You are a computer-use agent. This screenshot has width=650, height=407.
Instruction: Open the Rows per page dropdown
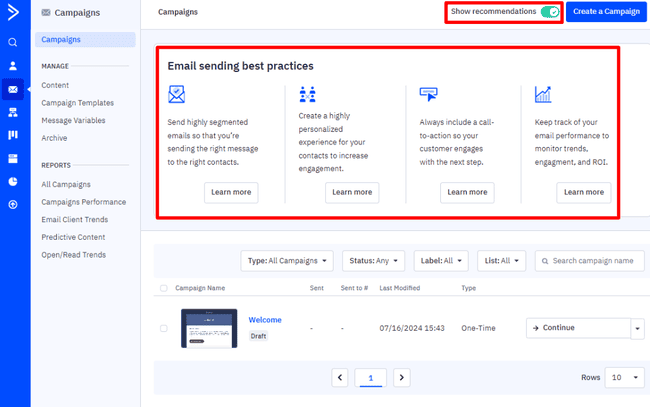point(626,378)
